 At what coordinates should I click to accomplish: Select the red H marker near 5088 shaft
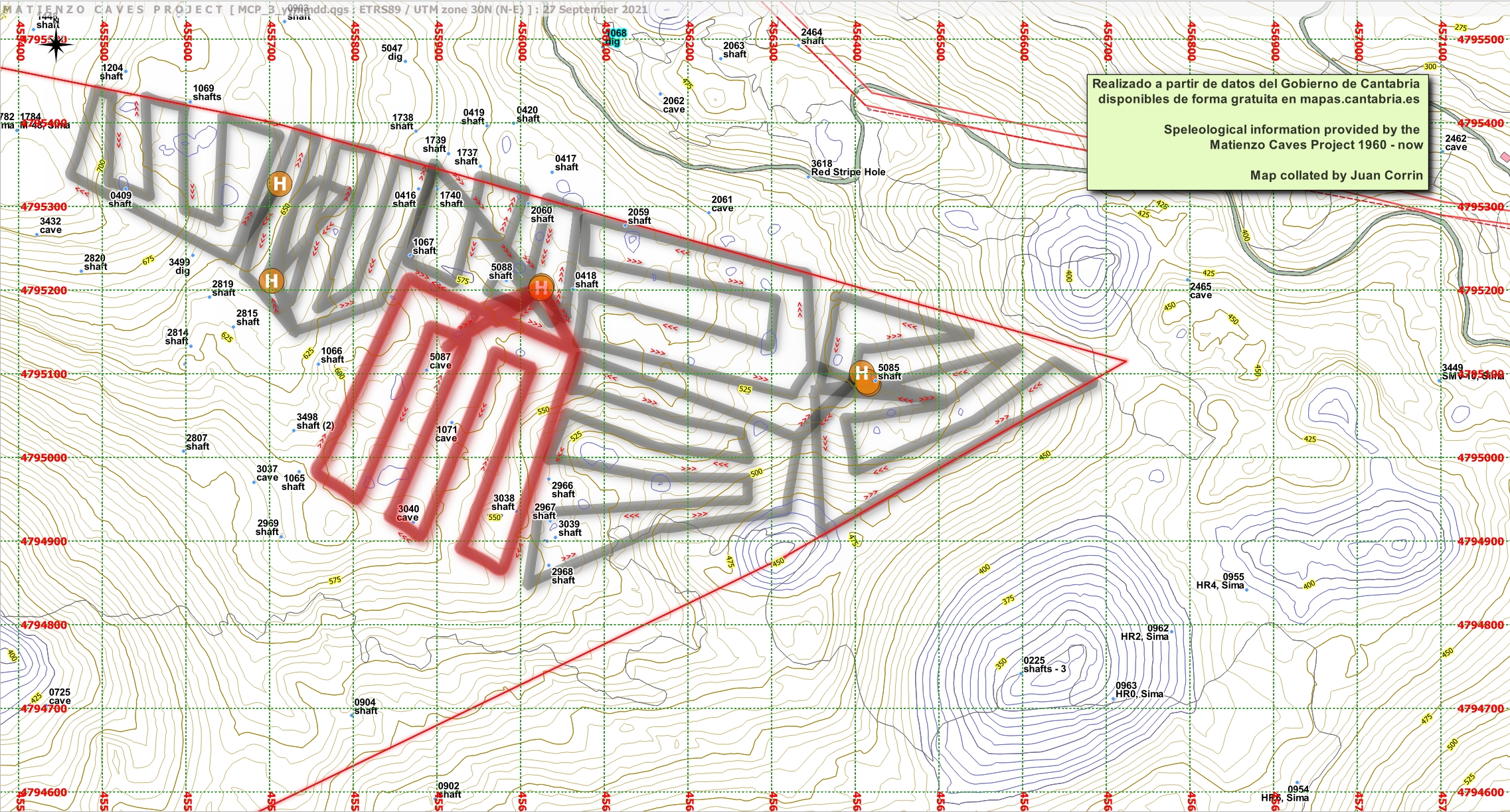pos(541,287)
